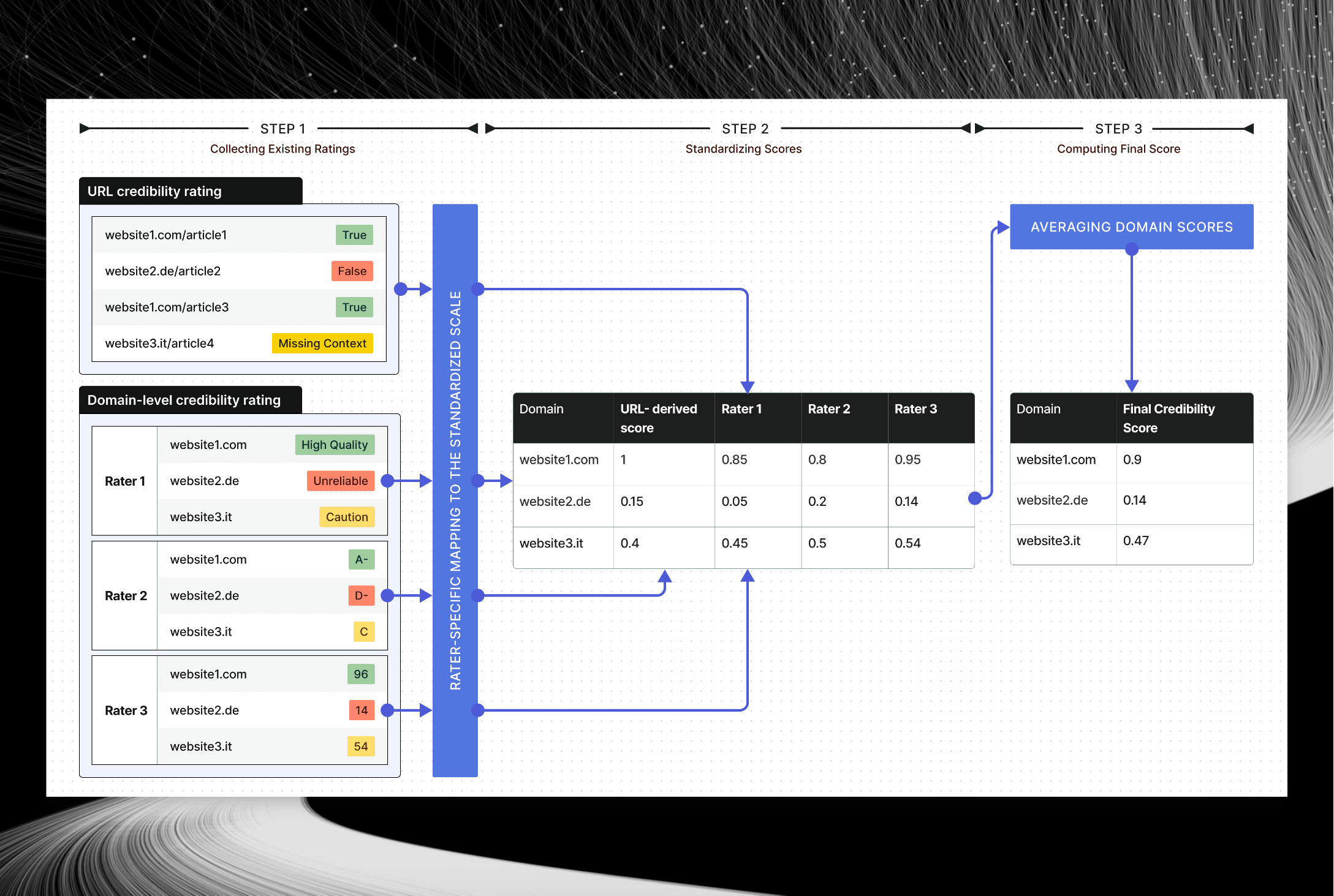Click the True badge for article1
This screenshot has height=896, width=1334.
(x=354, y=235)
